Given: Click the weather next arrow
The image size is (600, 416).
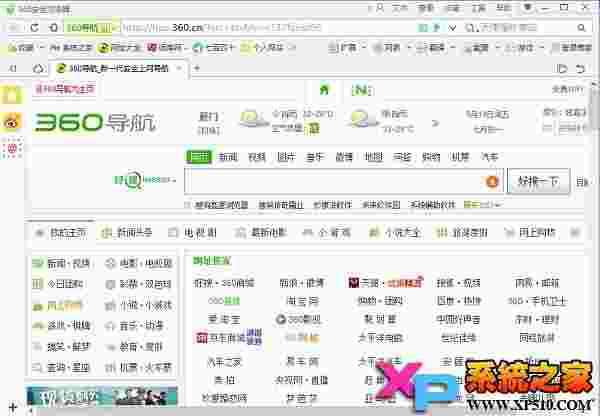Looking at the screenshot, I should pyautogui.click(x=435, y=123).
